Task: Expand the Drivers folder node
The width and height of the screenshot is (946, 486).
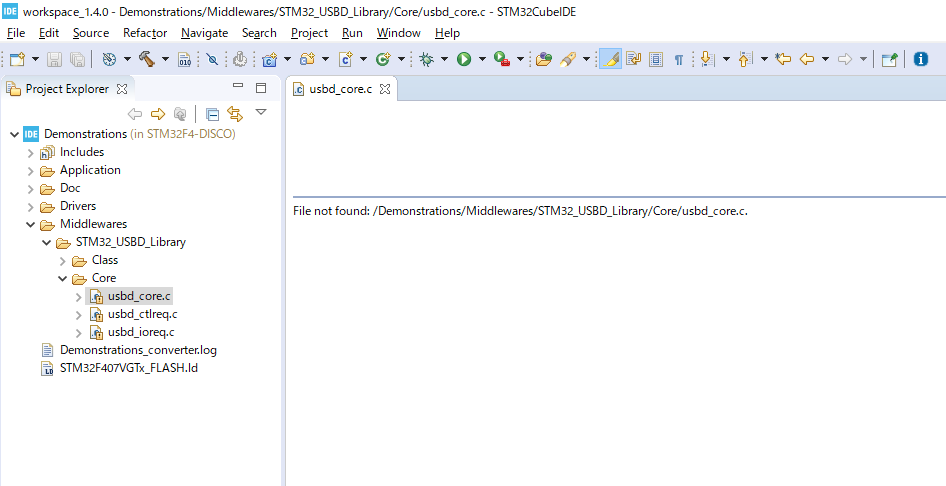Action: pos(30,207)
